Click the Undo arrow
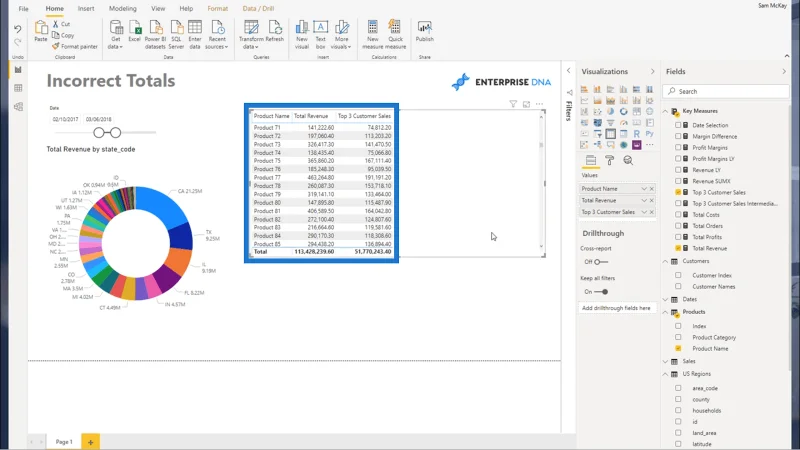800x450 pixels. (x=18, y=29)
